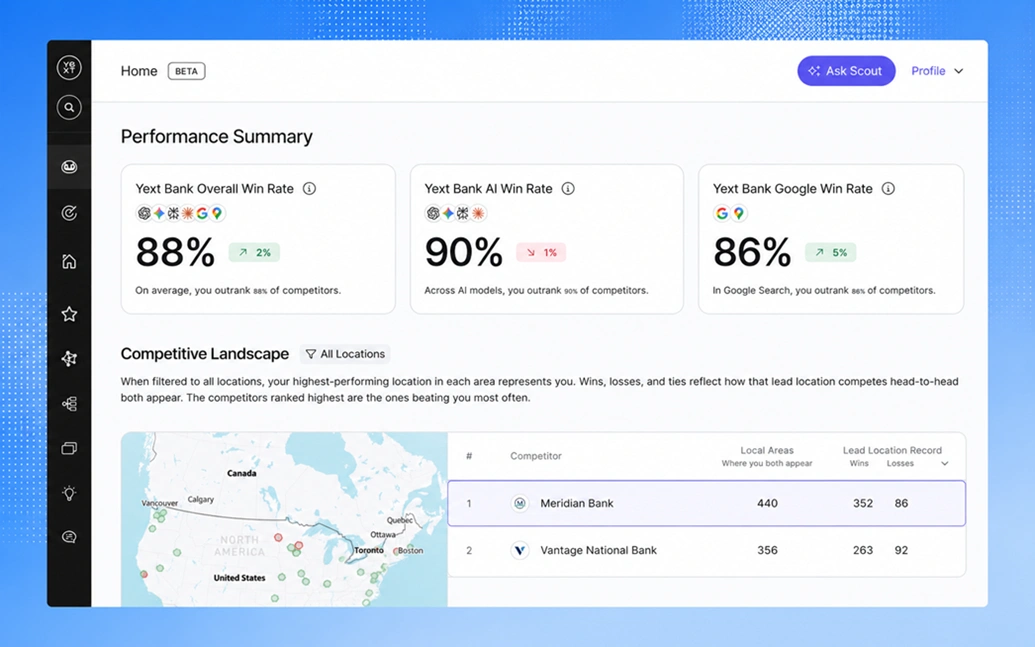Viewport: 1035px width, 647px height.
Task: Click the green 2% change badge
Action: [254, 252]
